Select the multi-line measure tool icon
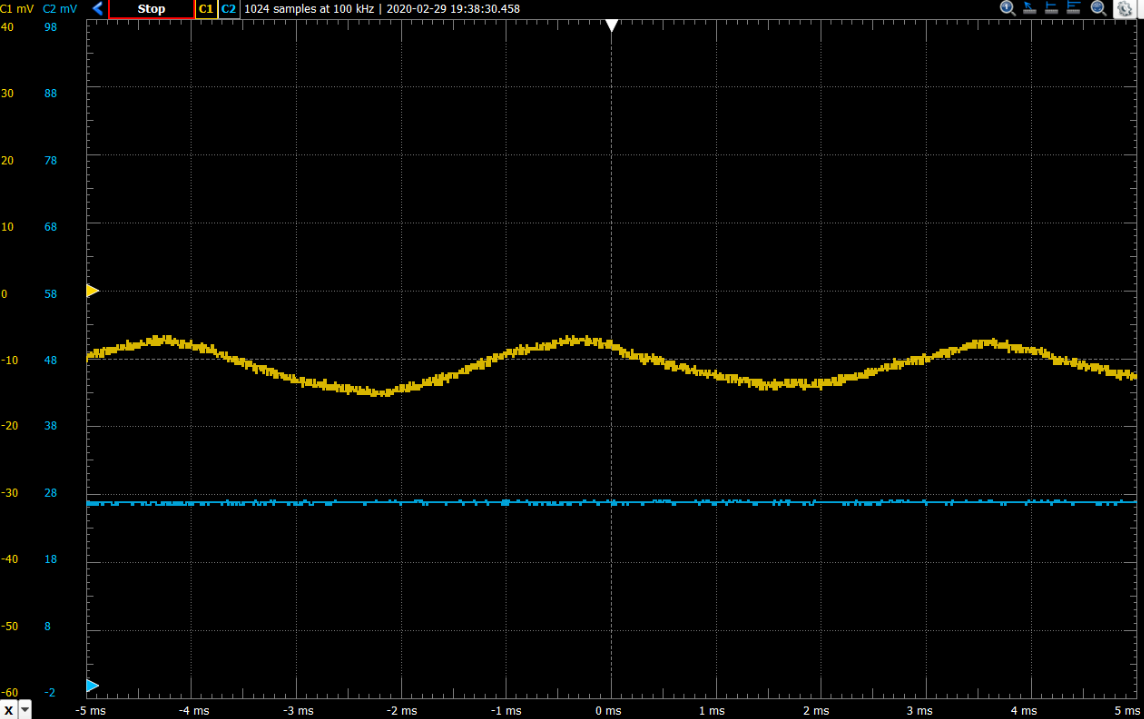1144x719 pixels. click(x=1073, y=8)
